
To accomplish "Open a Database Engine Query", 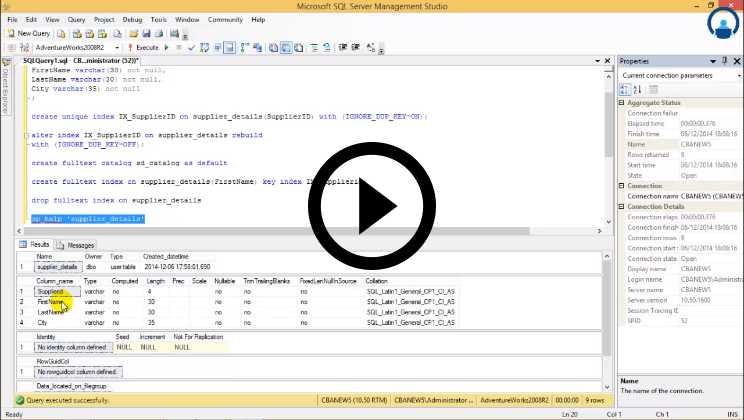I will click(x=61, y=34).
